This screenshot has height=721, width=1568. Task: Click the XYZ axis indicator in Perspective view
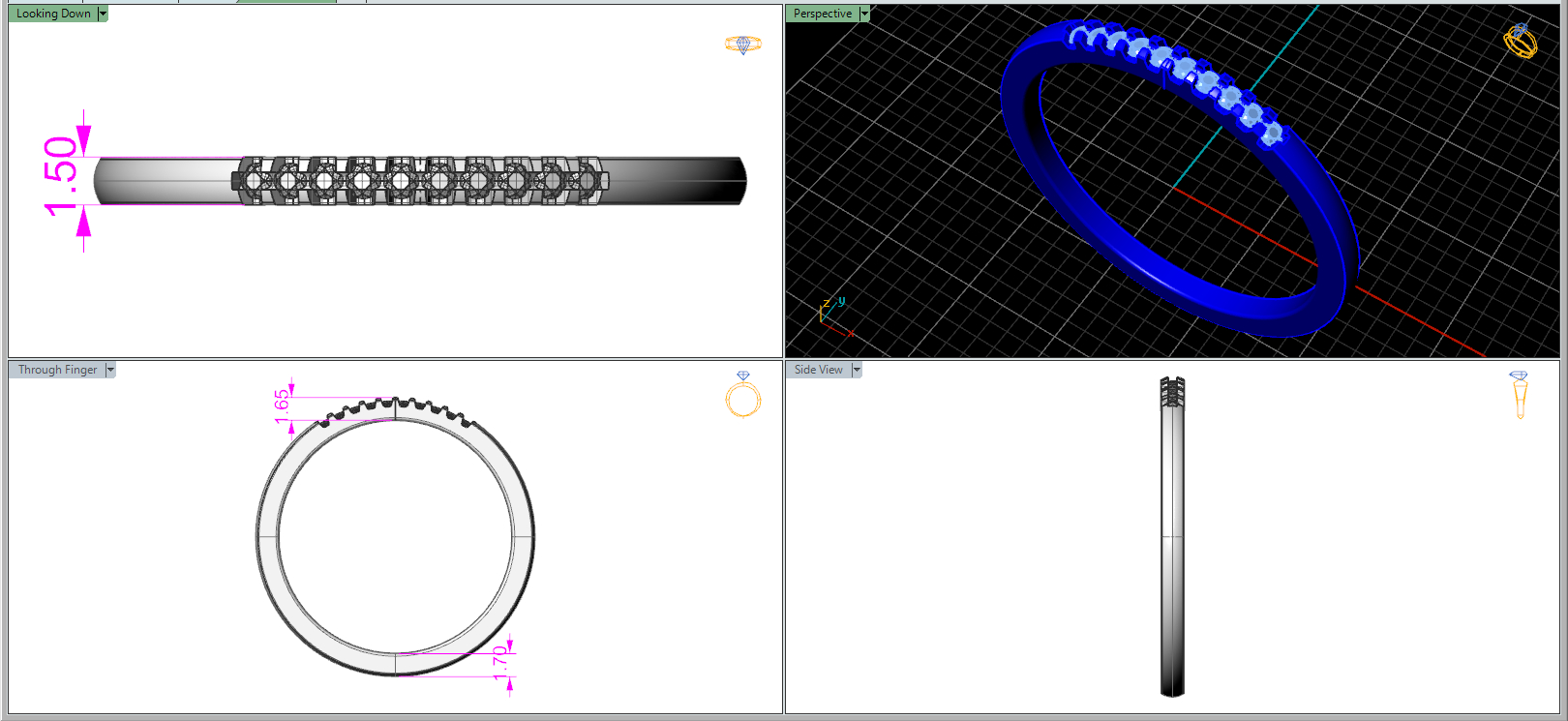(x=835, y=316)
